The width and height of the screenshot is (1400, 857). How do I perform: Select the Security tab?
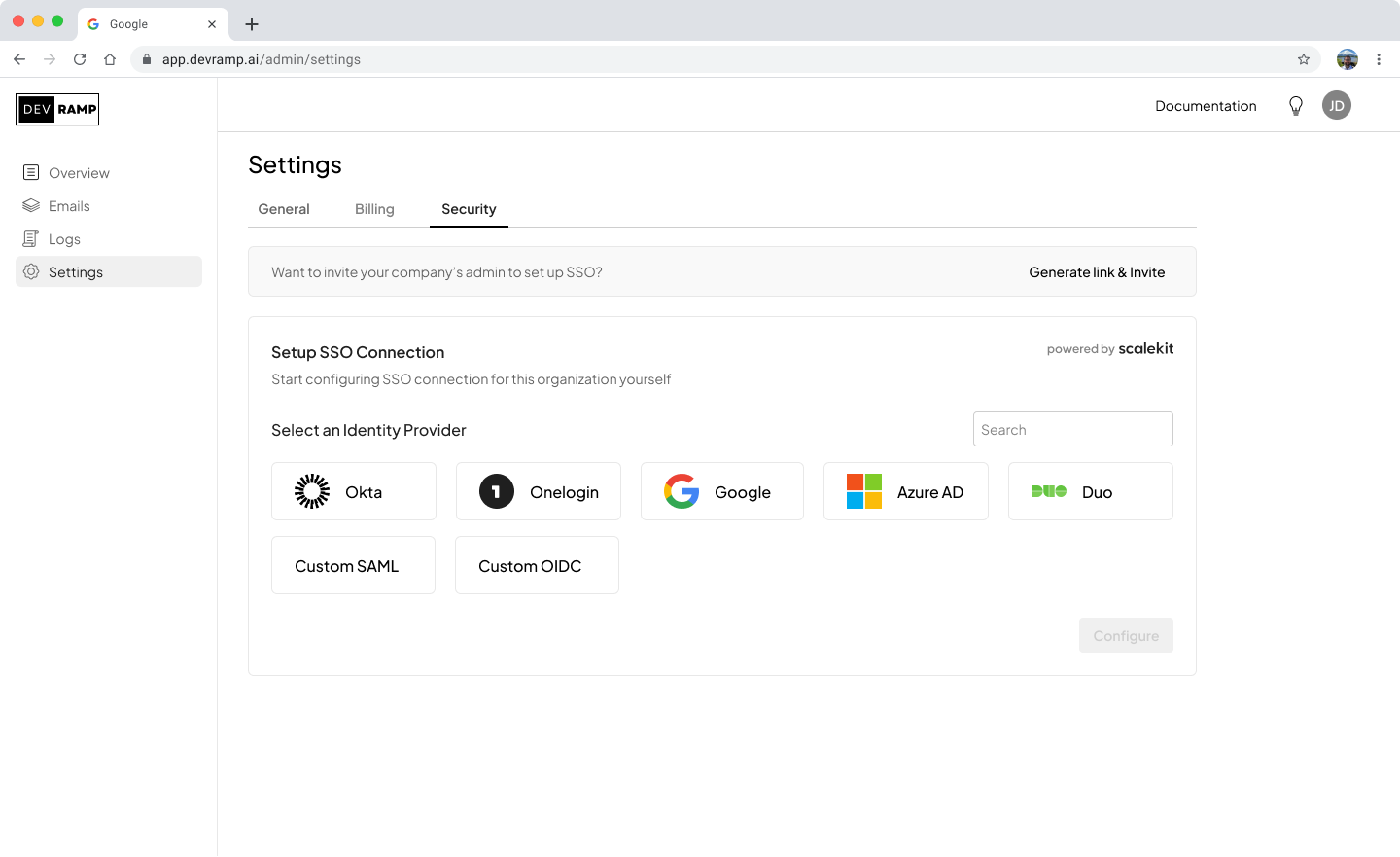(x=469, y=209)
